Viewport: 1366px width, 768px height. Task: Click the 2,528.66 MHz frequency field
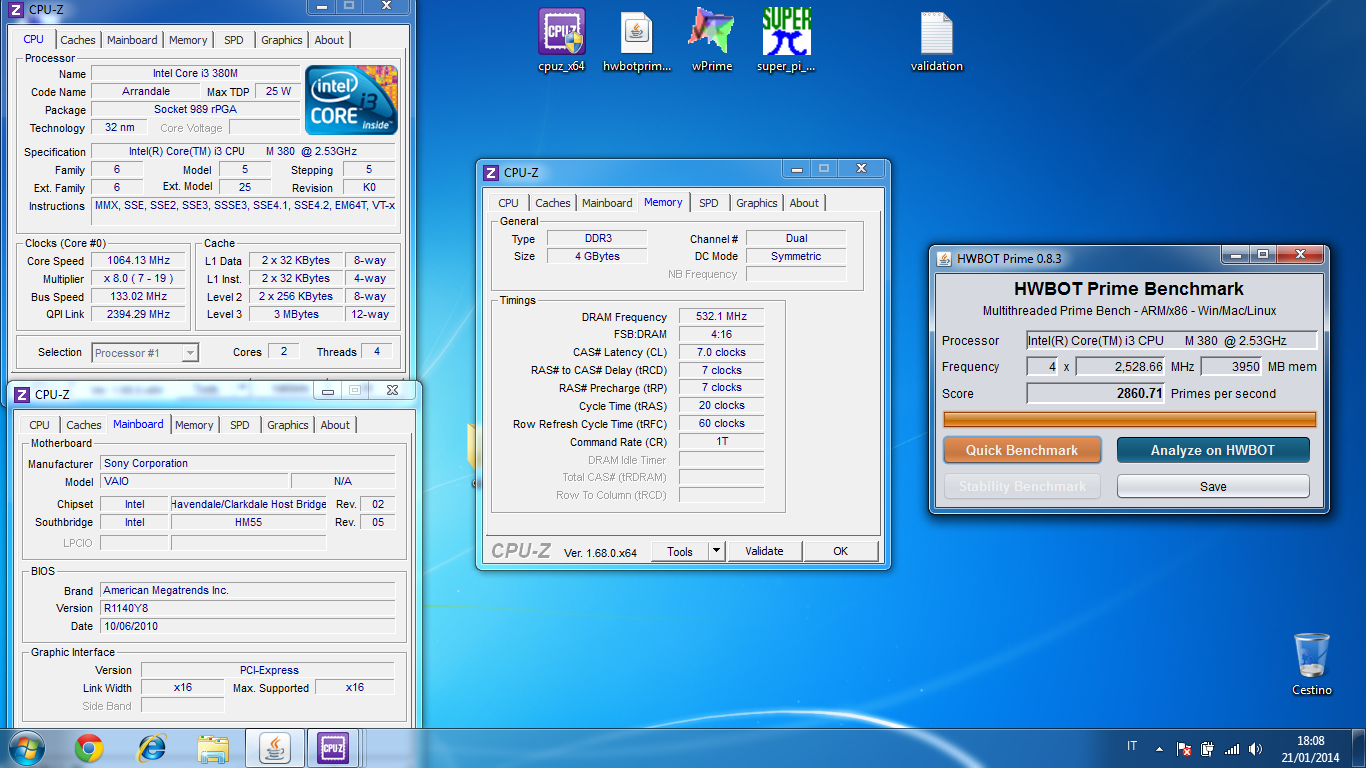[1121, 367]
